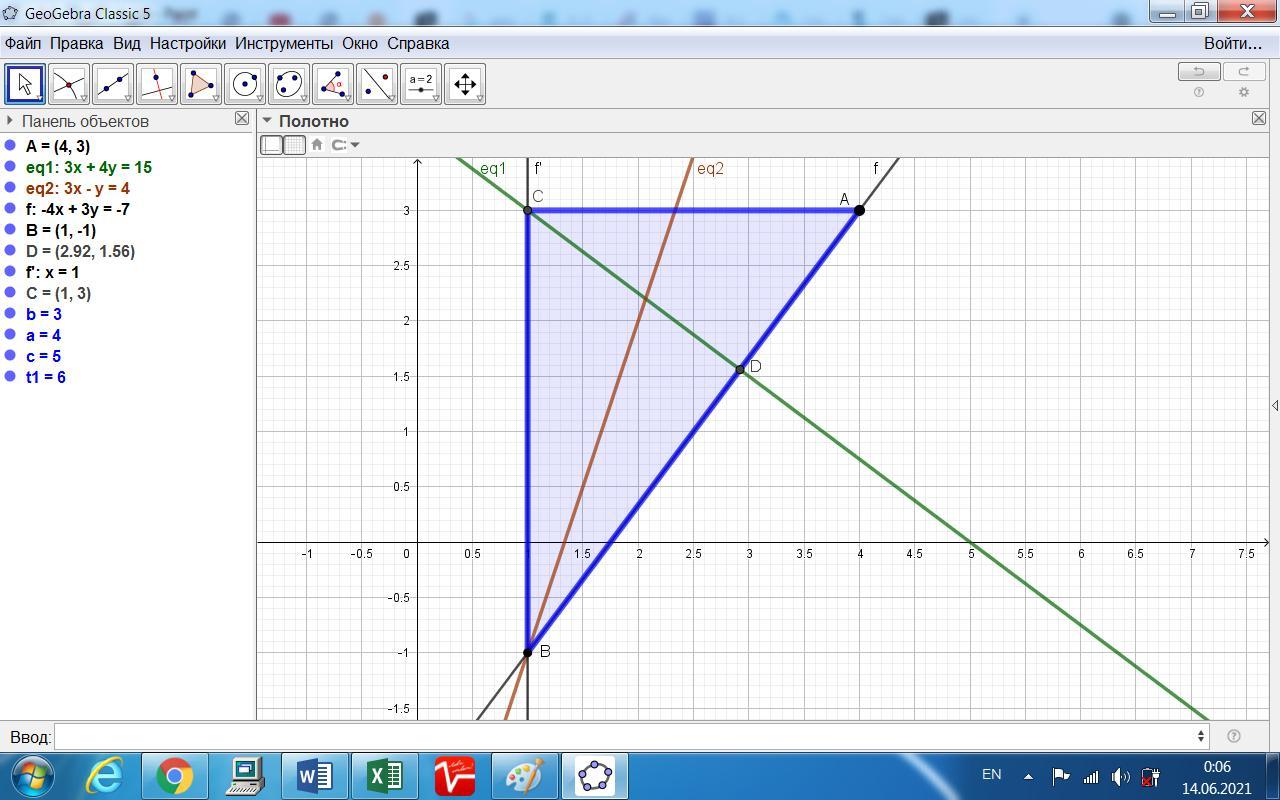
Task: Open the Настройки menu
Action: coord(188,43)
